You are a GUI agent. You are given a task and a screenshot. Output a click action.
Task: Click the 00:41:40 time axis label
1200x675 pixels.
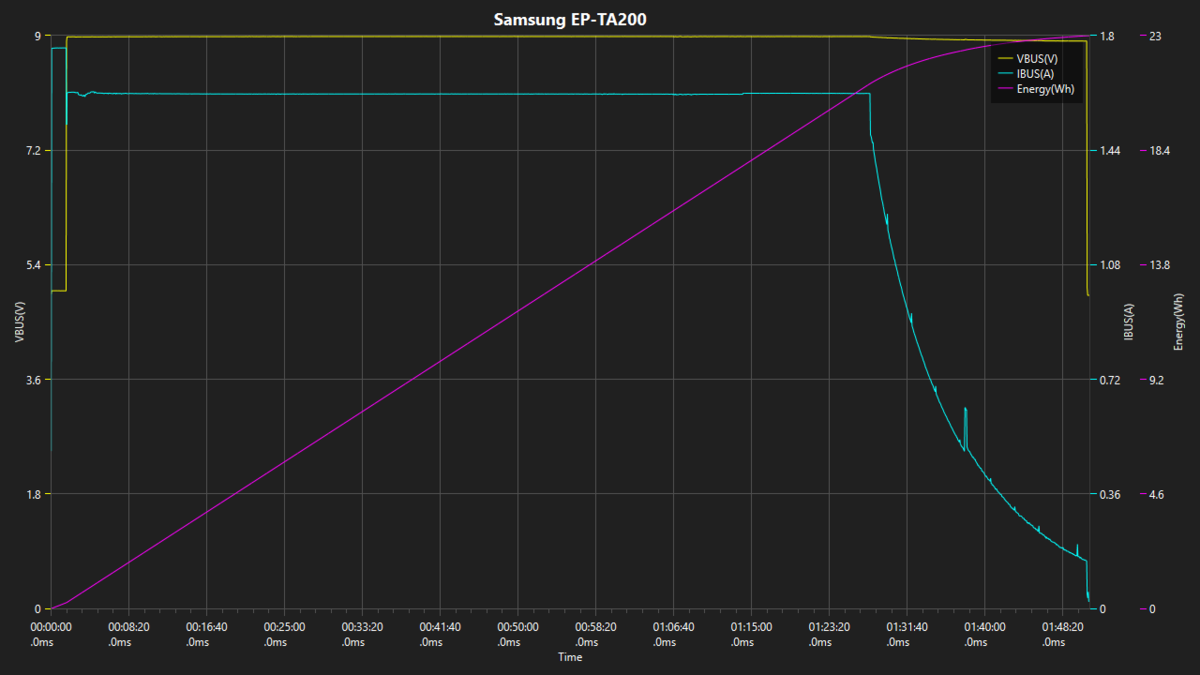[440, 634]
